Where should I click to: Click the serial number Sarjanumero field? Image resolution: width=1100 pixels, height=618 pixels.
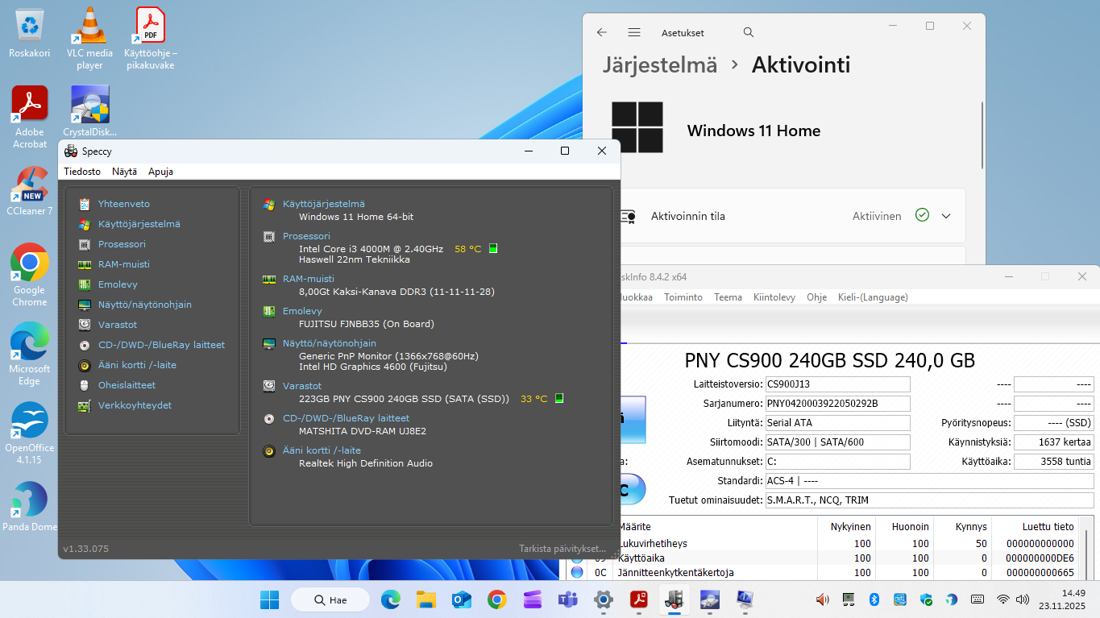pyautogui.click(x=837, y=404)
